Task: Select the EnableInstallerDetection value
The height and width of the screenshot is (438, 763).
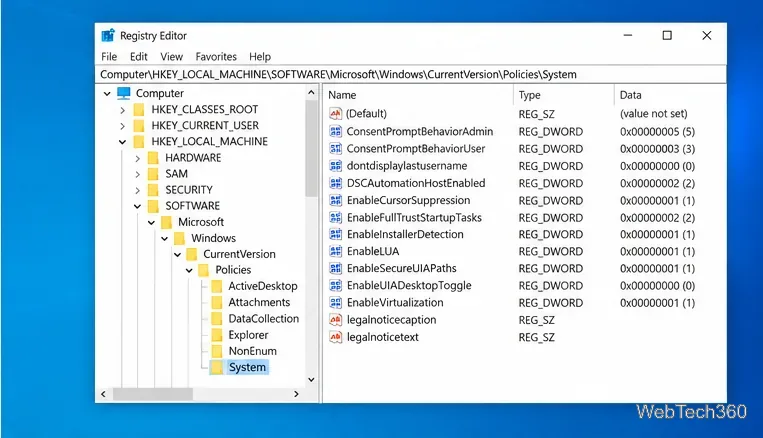Action: (405, 234)
